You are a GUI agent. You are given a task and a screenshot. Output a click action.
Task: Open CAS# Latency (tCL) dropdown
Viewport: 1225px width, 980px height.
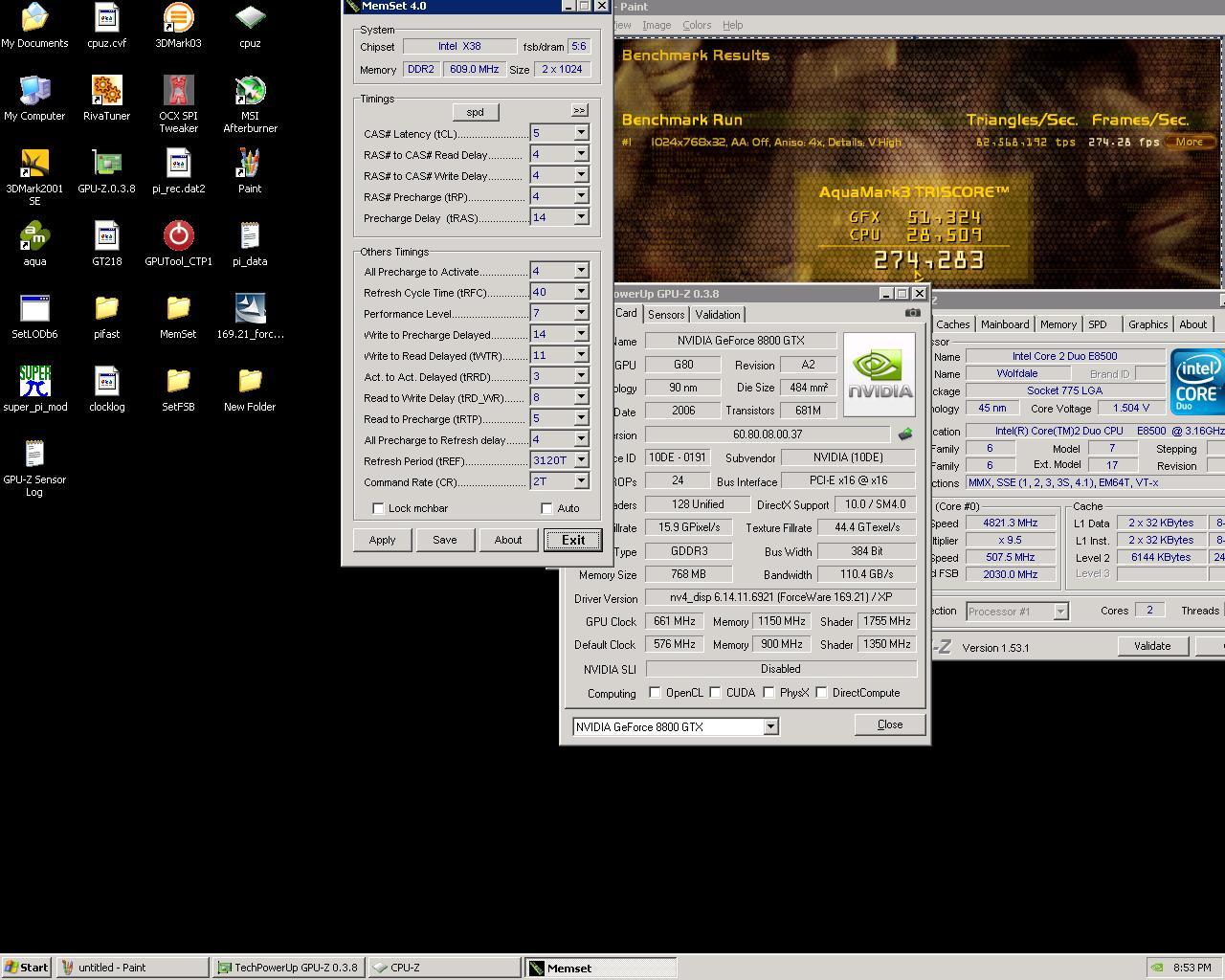click(x=581, y=133)
